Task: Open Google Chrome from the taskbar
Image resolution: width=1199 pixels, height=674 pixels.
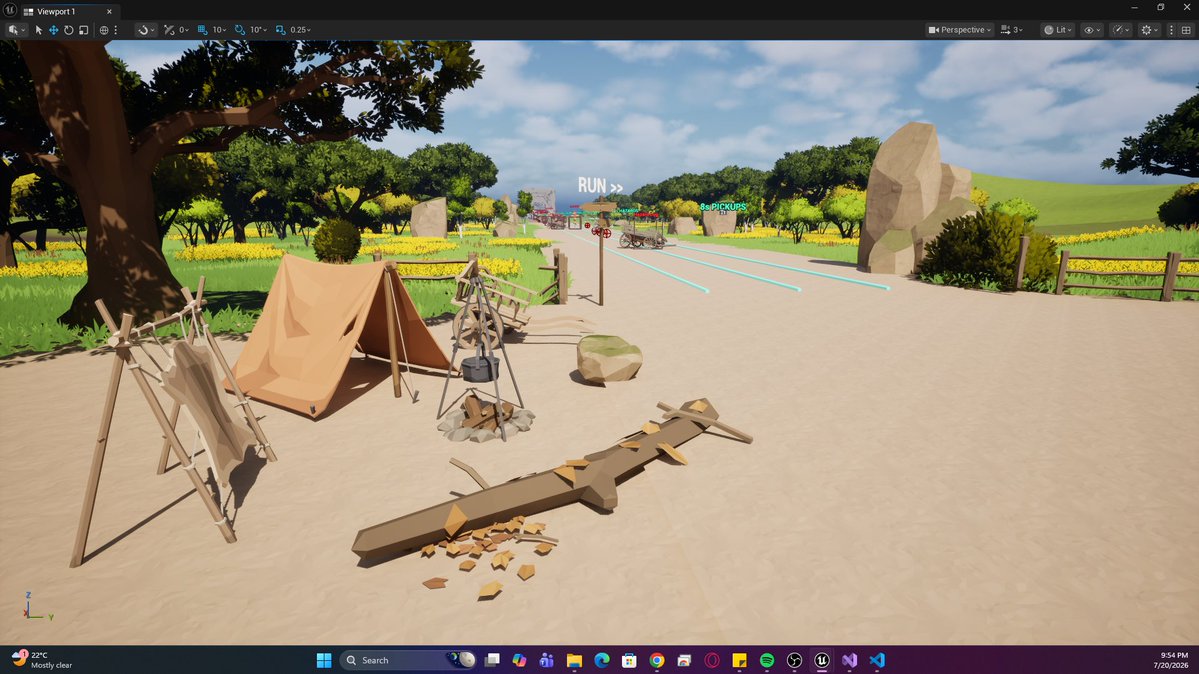Action: [x=657, y=660]
